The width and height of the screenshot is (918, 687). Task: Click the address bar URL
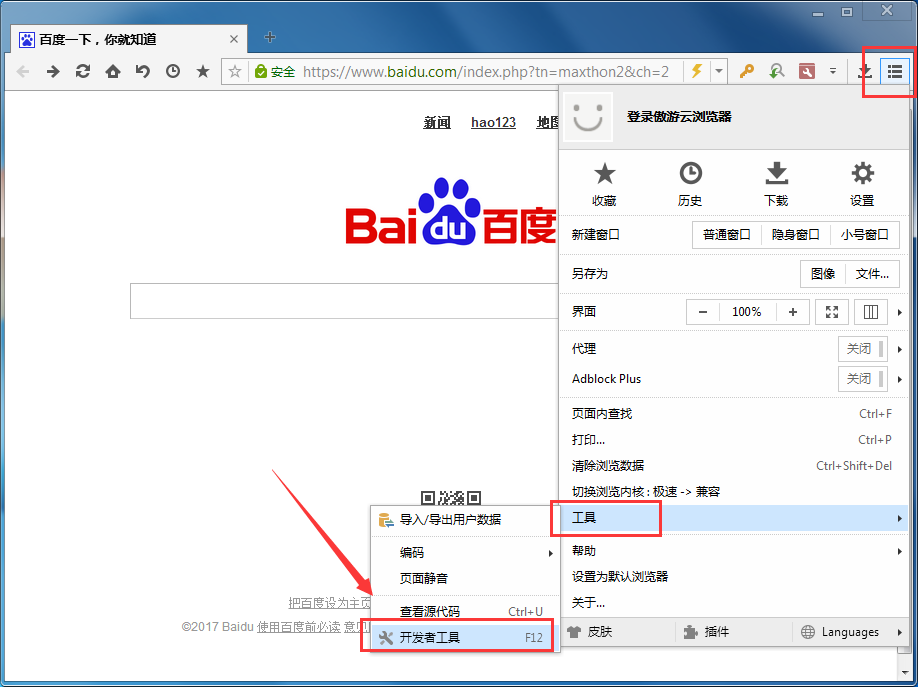[x=485, y=72]
